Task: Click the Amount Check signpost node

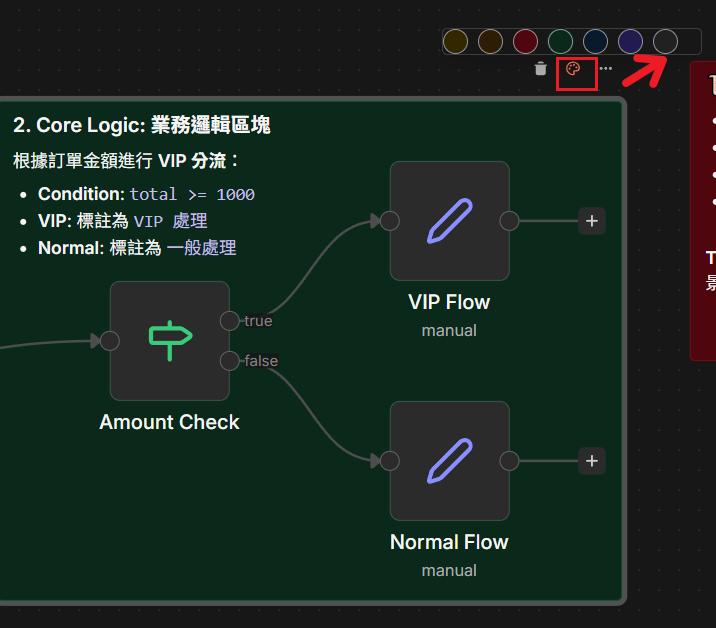Action: tap(169, 341)
